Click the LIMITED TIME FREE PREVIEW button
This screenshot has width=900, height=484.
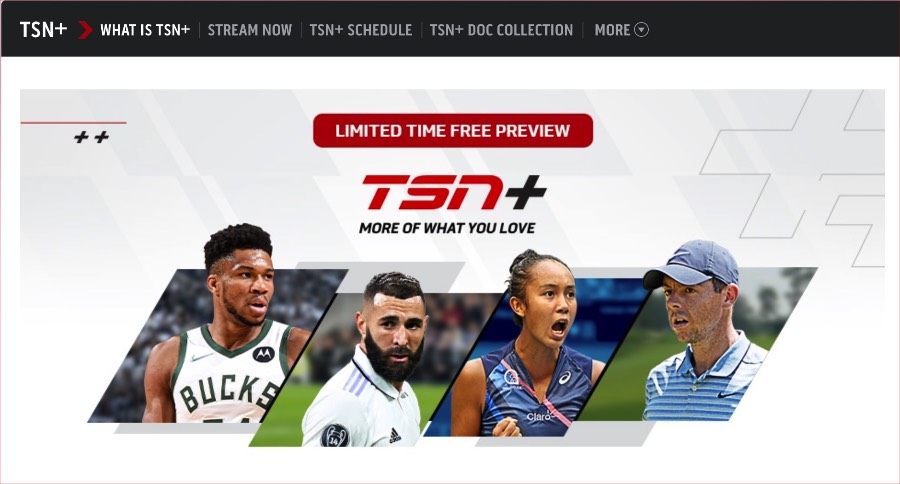(x=453, y=130)
